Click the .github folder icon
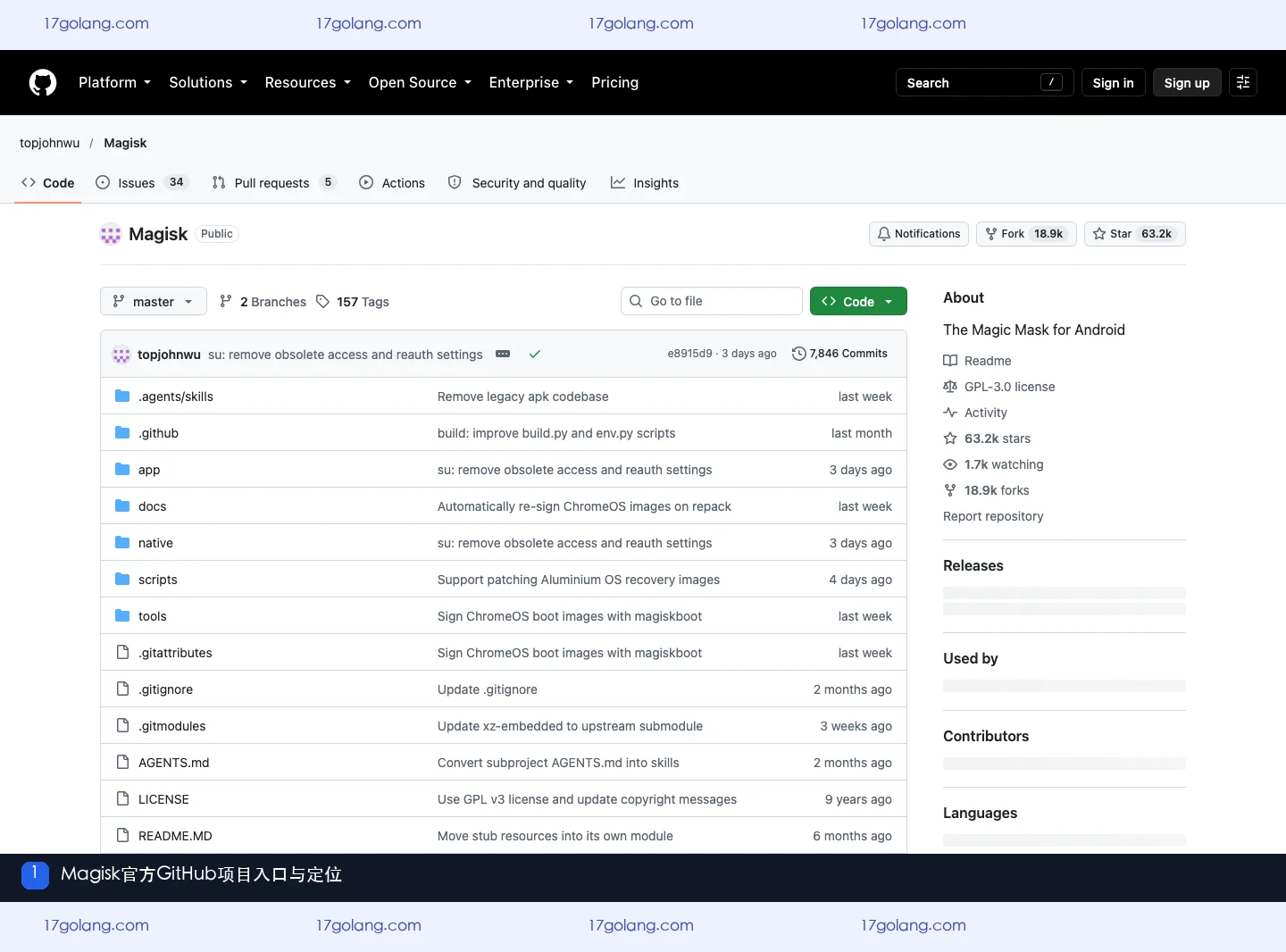Image resolution: width=1286 pixels, height=952 pixels. click(x=122, y=433)
